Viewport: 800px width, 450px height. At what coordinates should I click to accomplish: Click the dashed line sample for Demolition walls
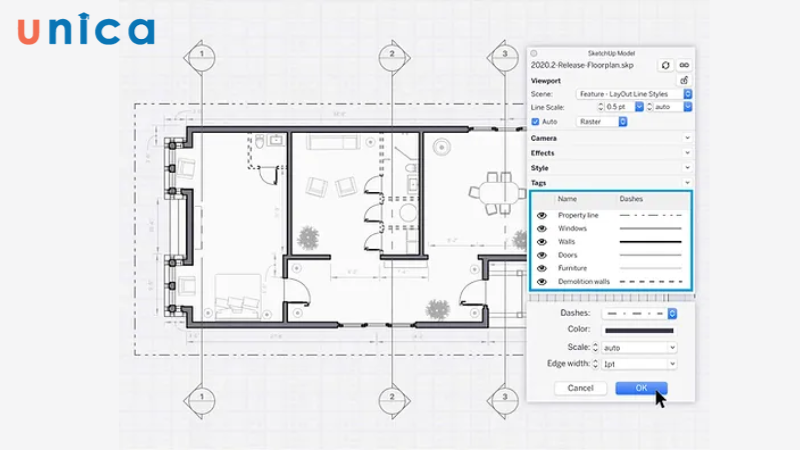(x=651, y=282)
